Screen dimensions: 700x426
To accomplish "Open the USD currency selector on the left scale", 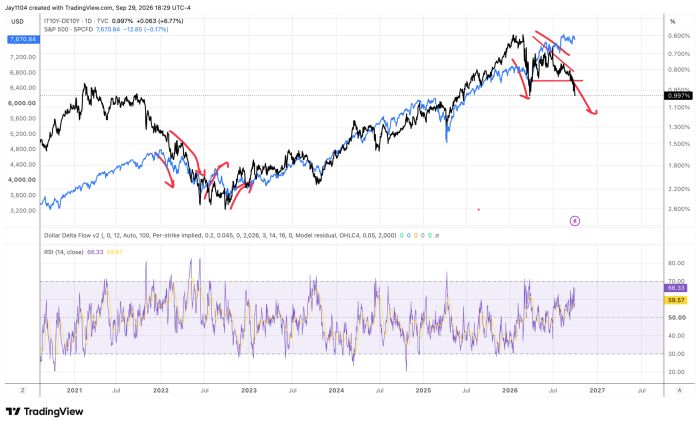I will tap(17, 21).
